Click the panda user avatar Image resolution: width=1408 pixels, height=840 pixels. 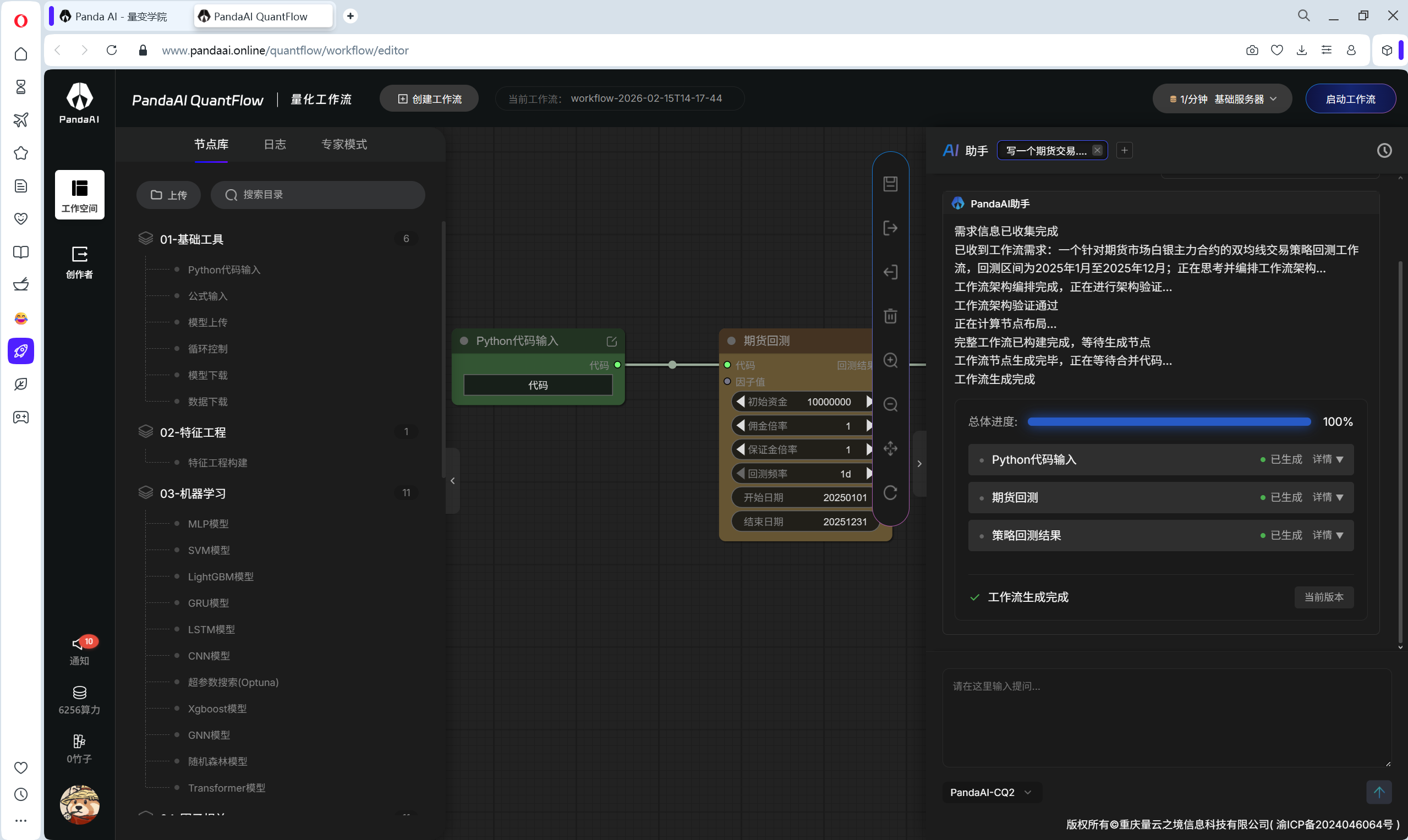pyautogui.click(x=79, y=804)
